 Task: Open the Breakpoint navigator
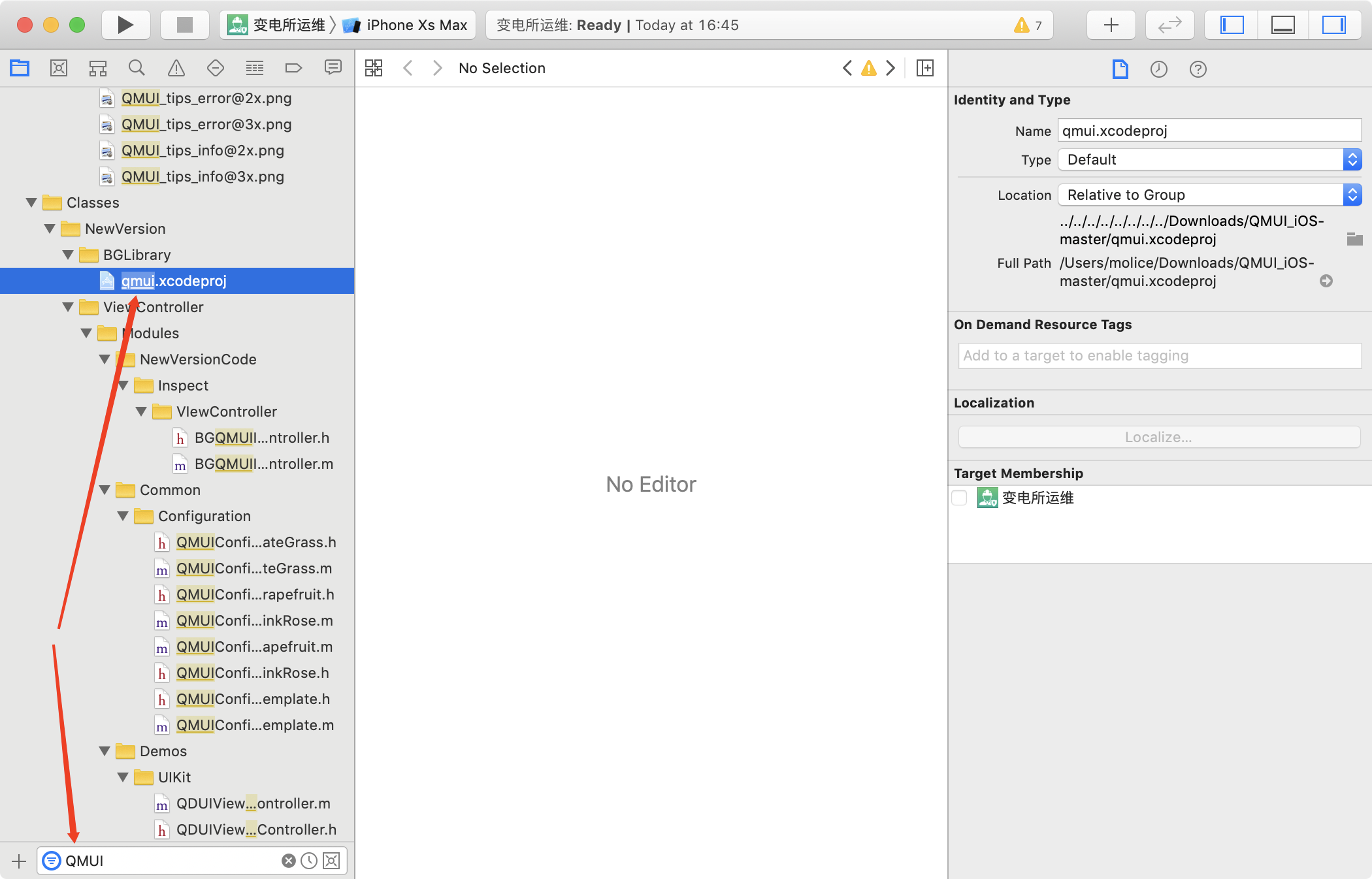[x=293, y=68]
